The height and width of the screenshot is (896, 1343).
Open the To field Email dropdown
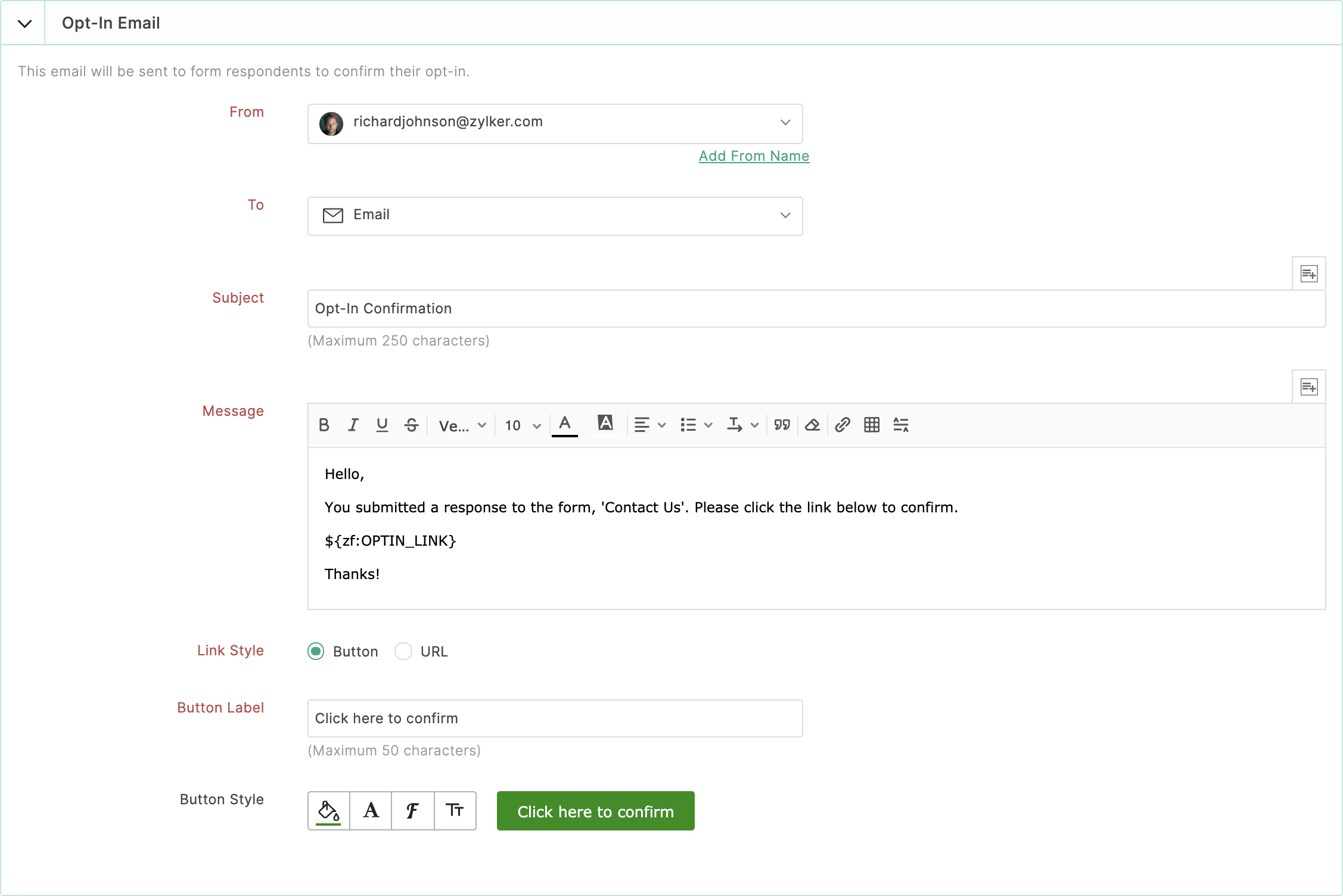785,216
